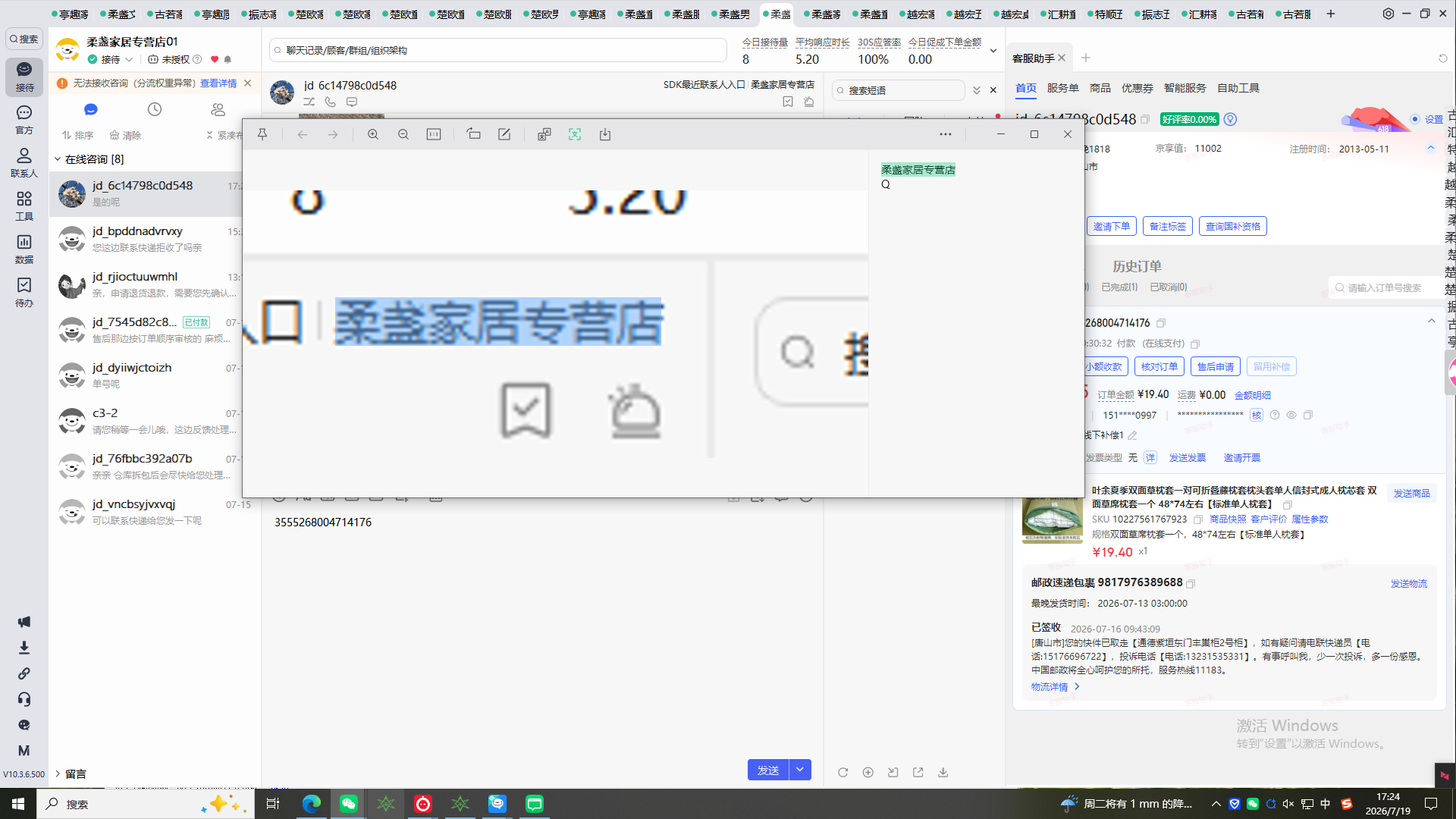Open the 待办 to-do section
This screenshot has width=1456, height=819.
pos(24,293)
